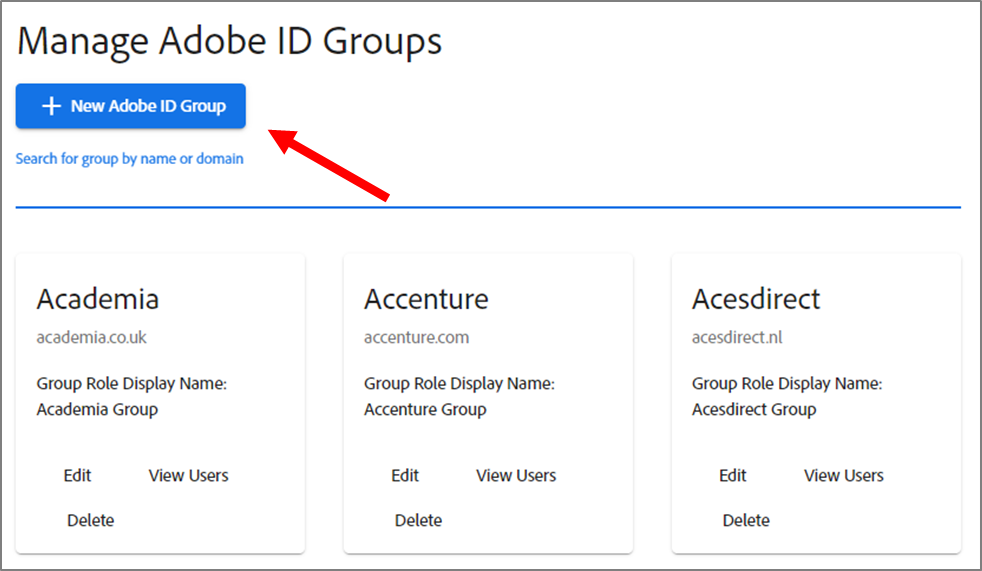The image size is (982, 571).
Task: Delete the Accenture group
Action: point(418,520)
